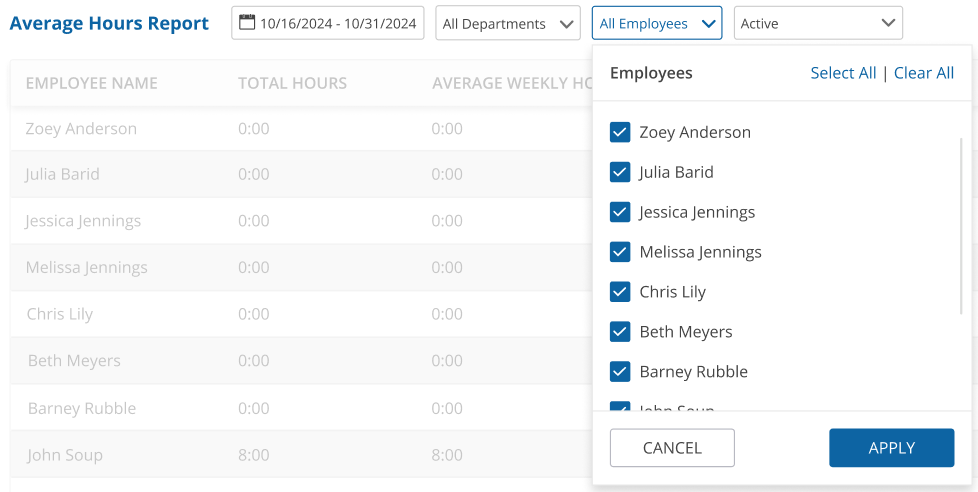Viewport: 978px width, 492px height.
Task: Select Chris Lily row in the report table
Action: click(301, 314)
